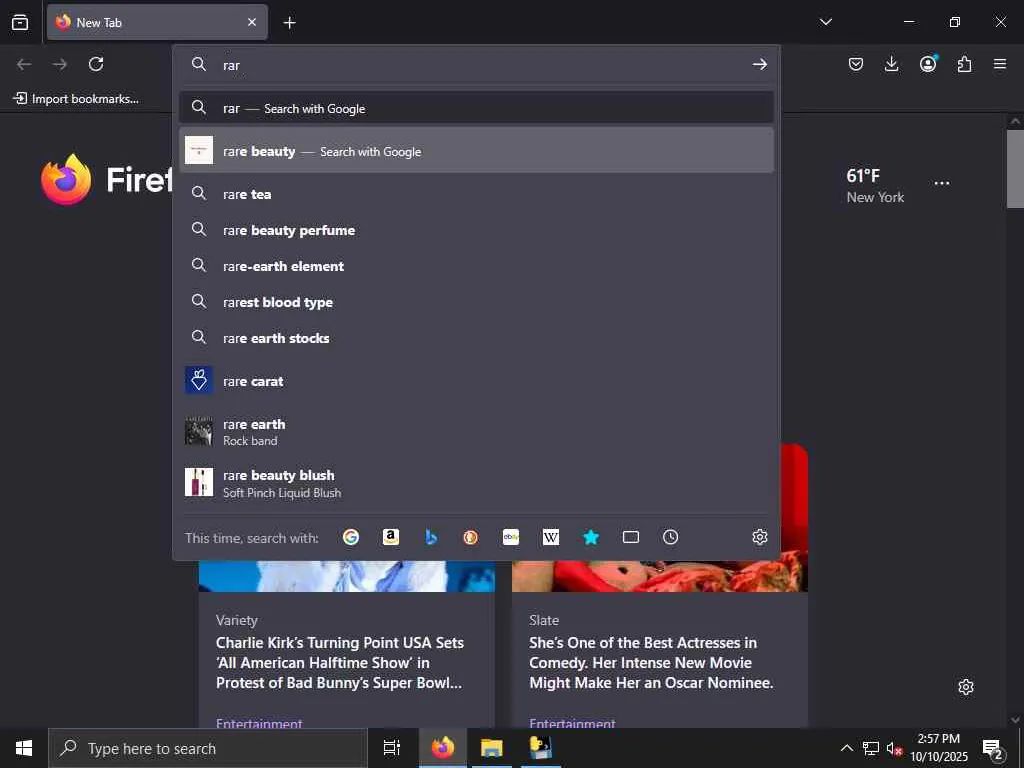
Task: Click the taskbar 'Type here to search' box
Action: 208,748
